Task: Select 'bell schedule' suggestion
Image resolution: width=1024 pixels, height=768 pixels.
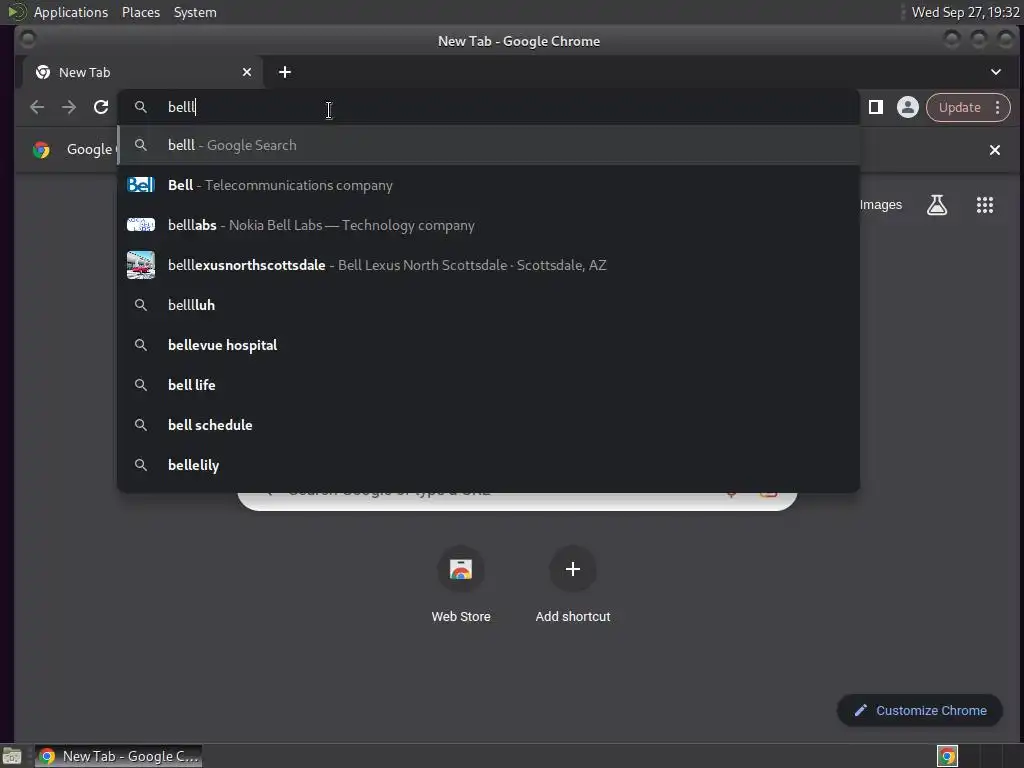Action: tap(488, 424)
